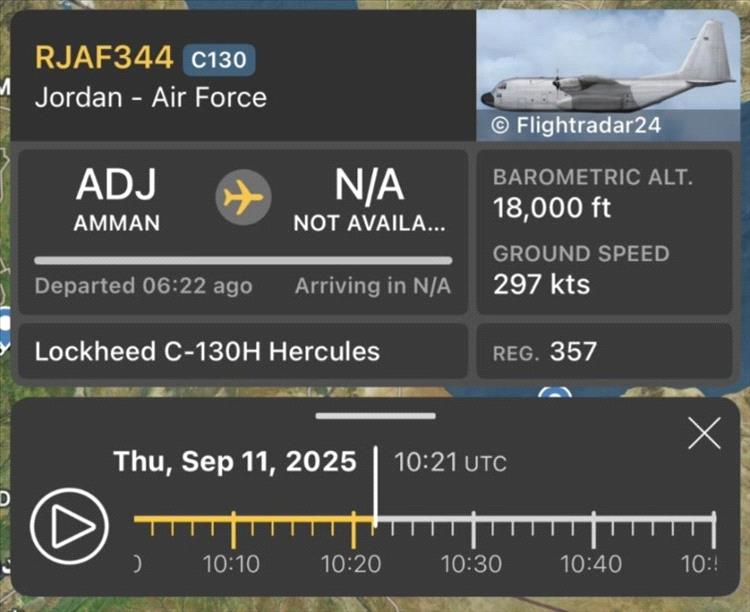Click the play button on playback timeline
This screenshot has height=612, width=750.
point(69,526)
